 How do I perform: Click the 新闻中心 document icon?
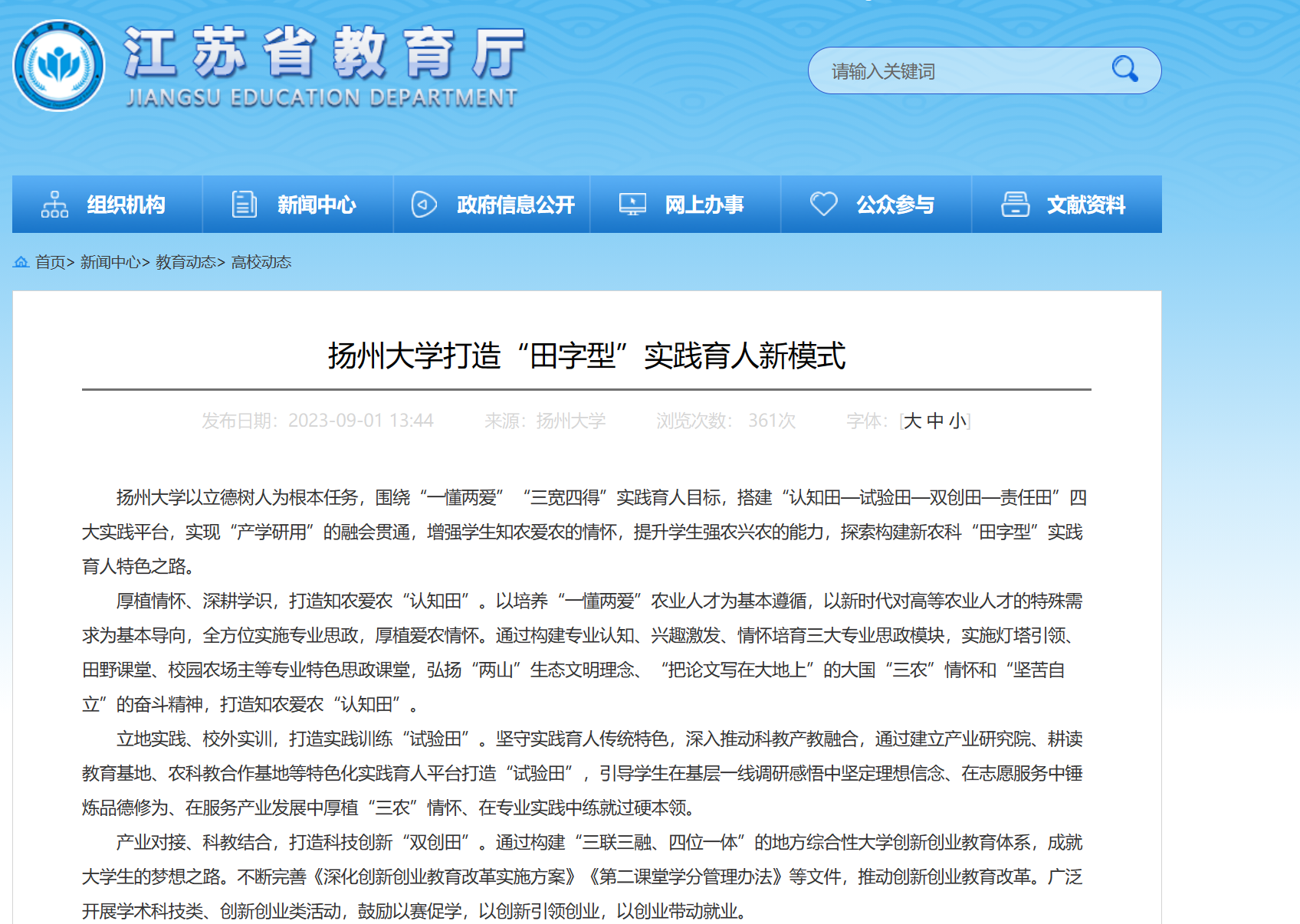(x=244, y=205)
